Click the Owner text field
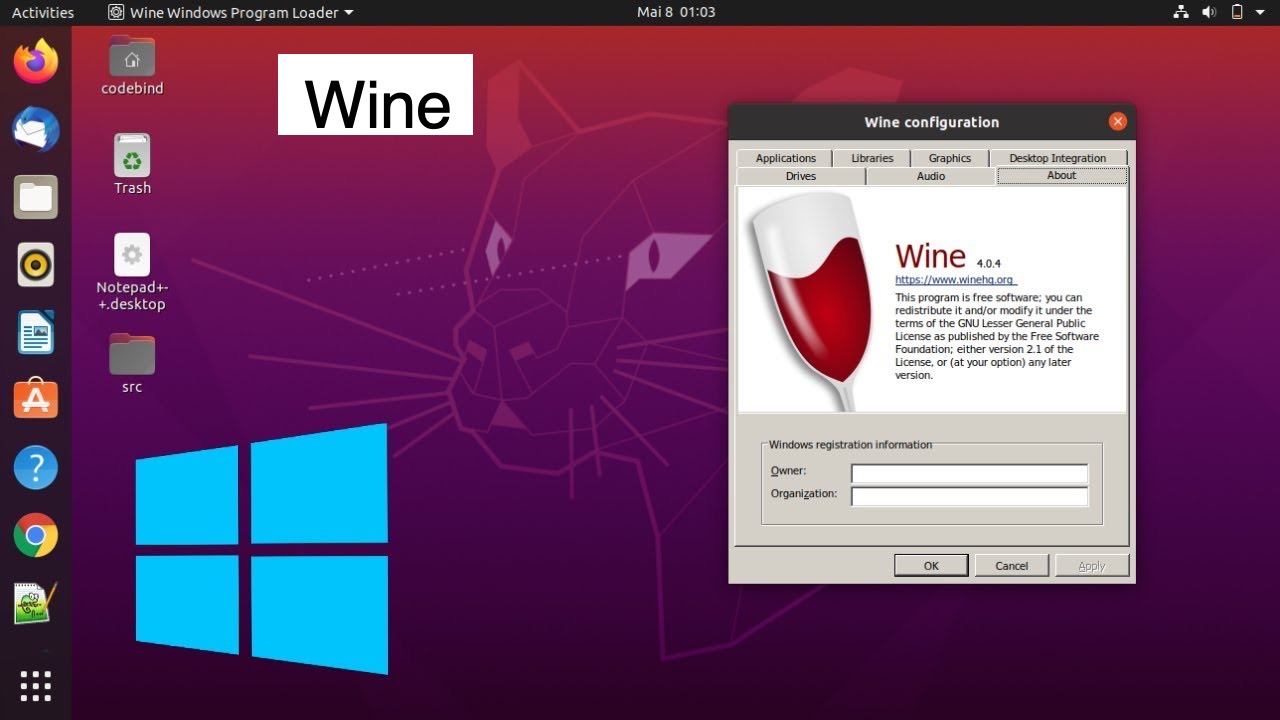The height and width of the screenshot is (720, 1280). (969, 473)
